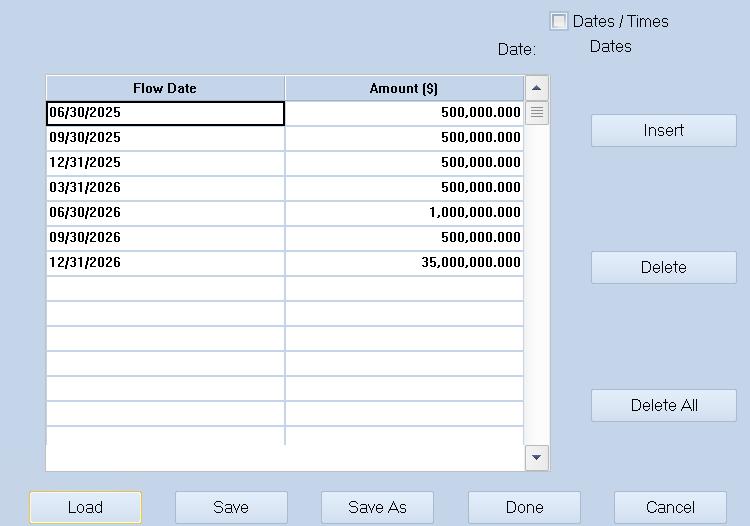Select the 1,000,000.000 amount cell
The height and width of the screenshot is (526, 750).
[x=404, y=213]
